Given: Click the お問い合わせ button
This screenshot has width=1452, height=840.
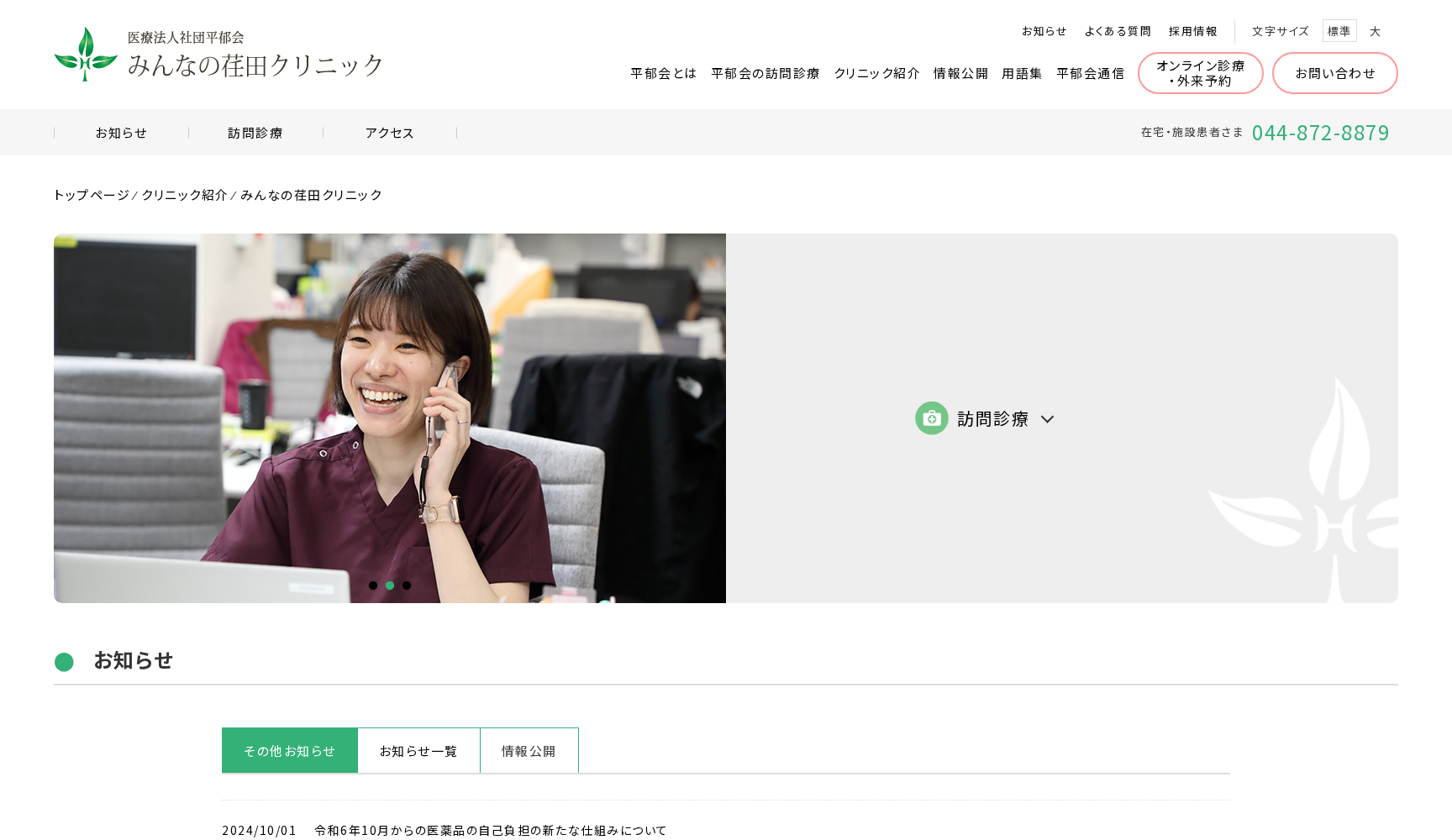Looking at the screenshot, I should (x=1334, y=73).
